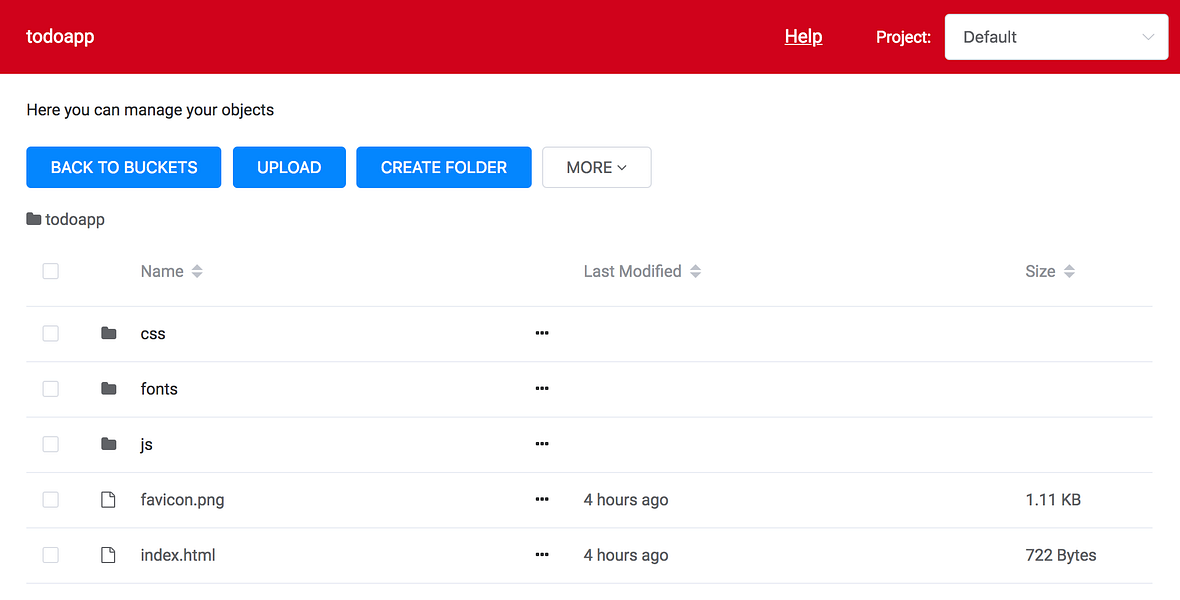Image resolution: width=1180 pixels, height=600 pixels.
Task: Click the index.html file icon
Action: click(108, 555)
